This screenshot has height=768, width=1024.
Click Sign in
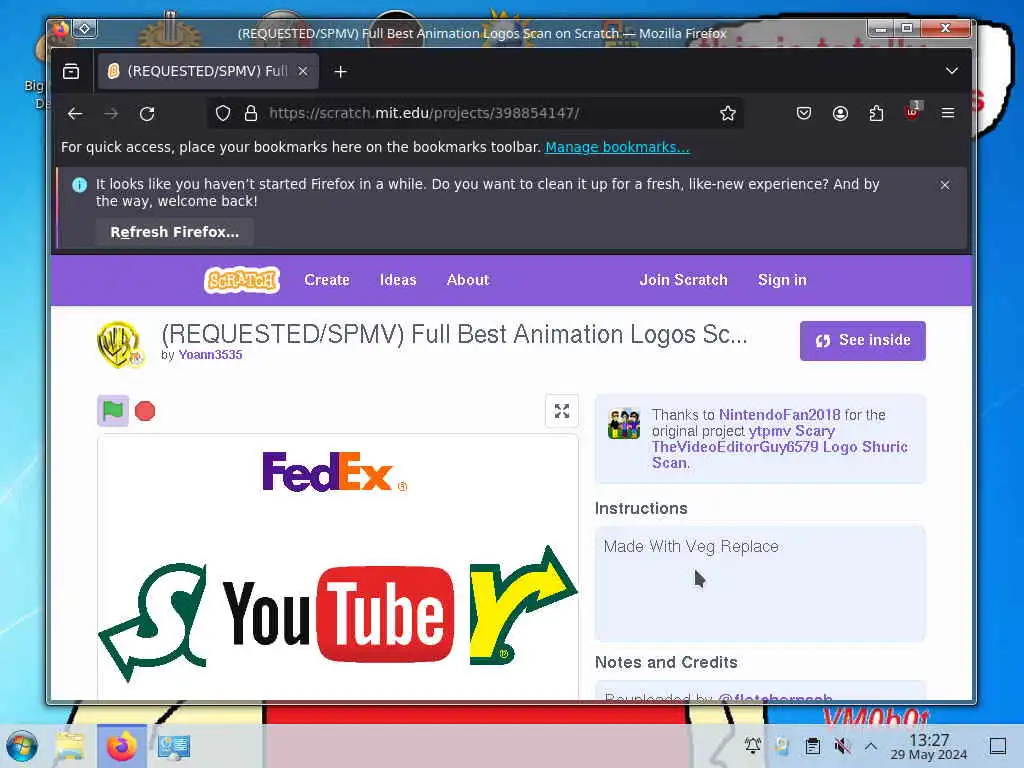pyautogui.click(x=782, y=280)
